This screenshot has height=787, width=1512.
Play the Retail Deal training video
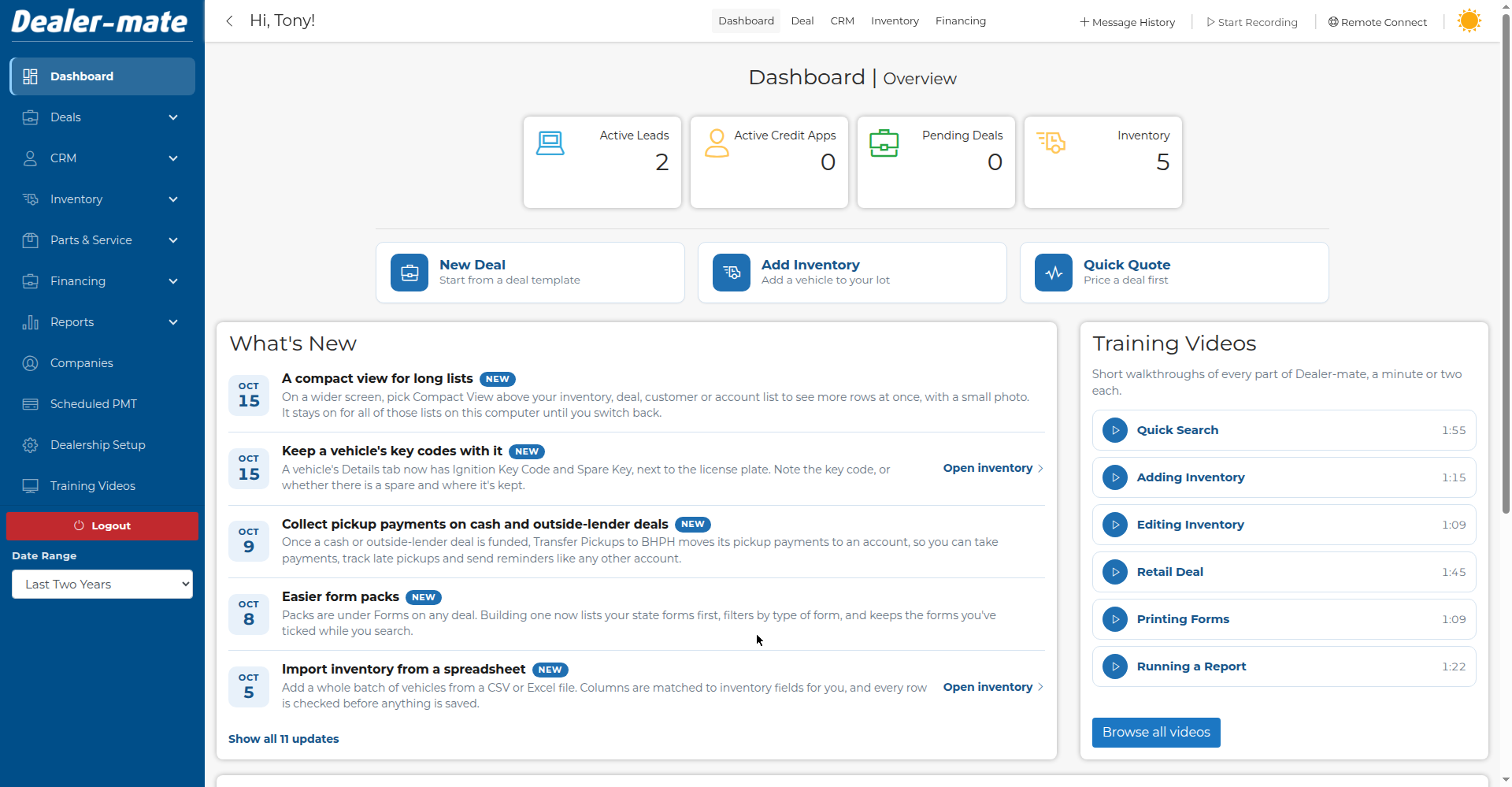pos(1284,572)
